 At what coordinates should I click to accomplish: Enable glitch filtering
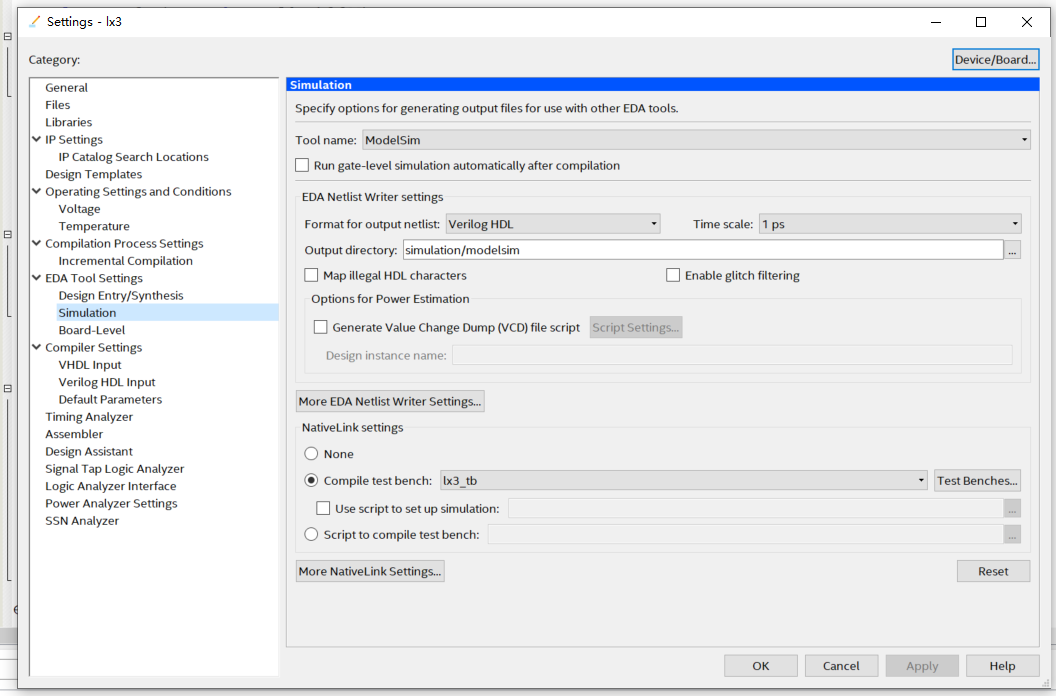(673, 274)
